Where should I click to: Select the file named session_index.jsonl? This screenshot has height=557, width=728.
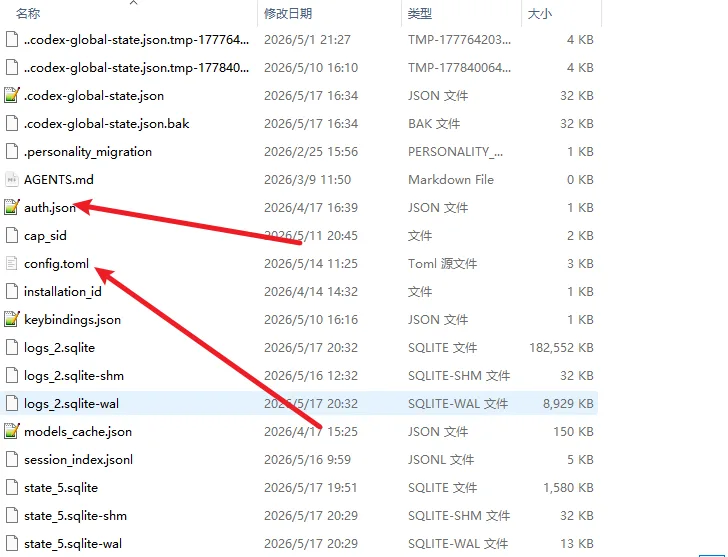click(x=78, y=460)
